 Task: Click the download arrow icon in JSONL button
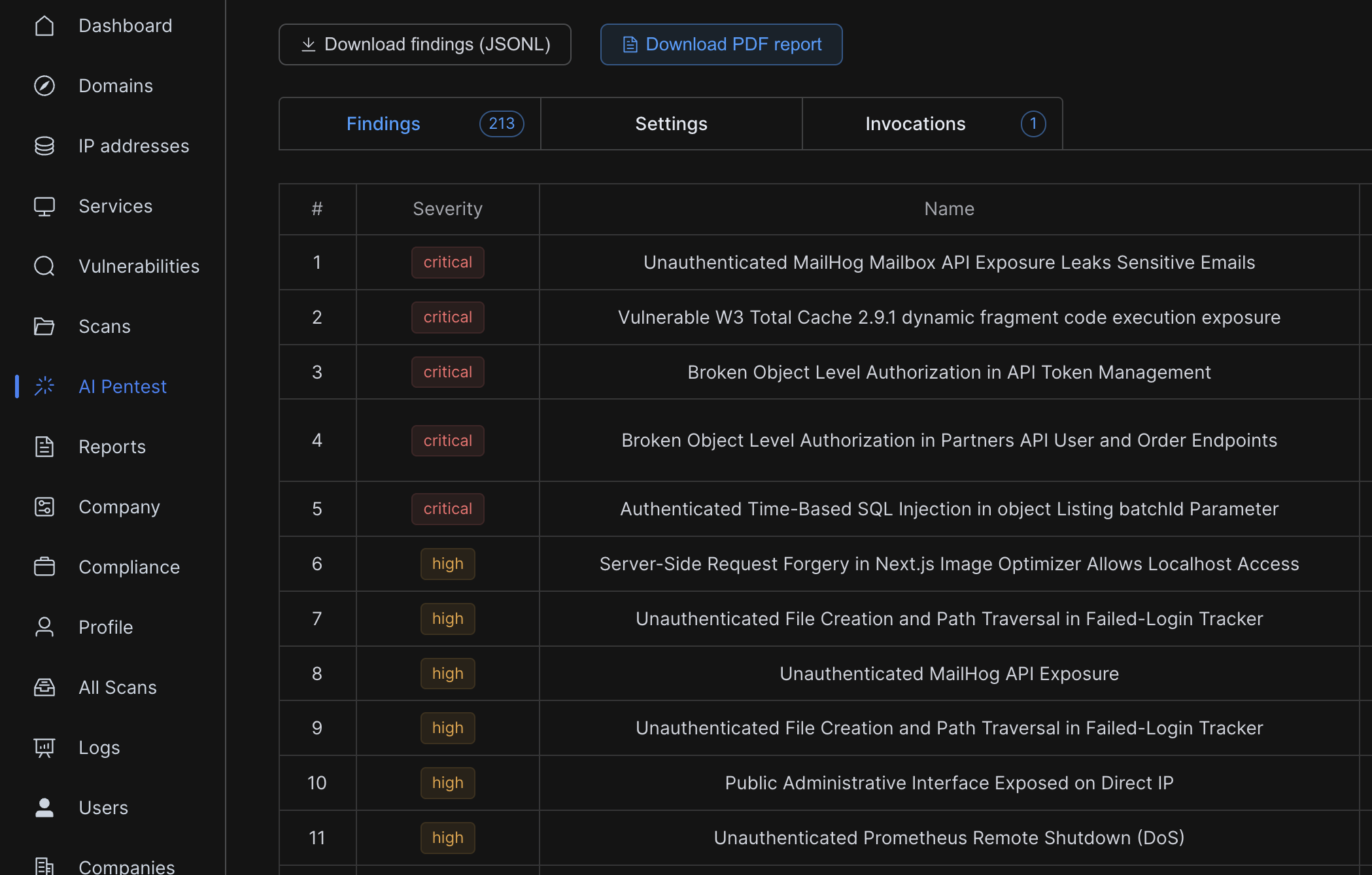tap(309, 44)
